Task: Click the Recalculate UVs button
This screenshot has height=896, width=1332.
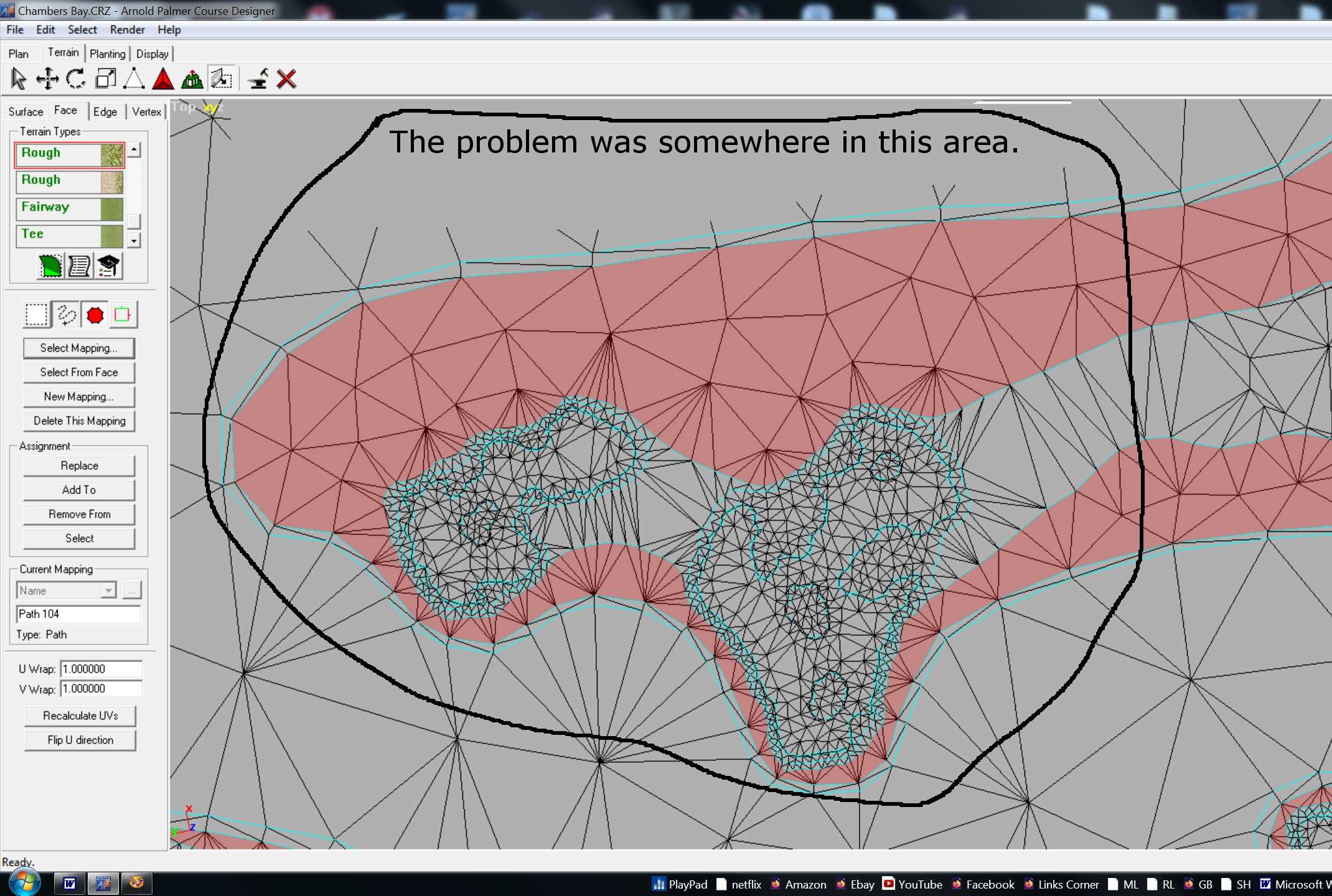Action: [80, 716]
